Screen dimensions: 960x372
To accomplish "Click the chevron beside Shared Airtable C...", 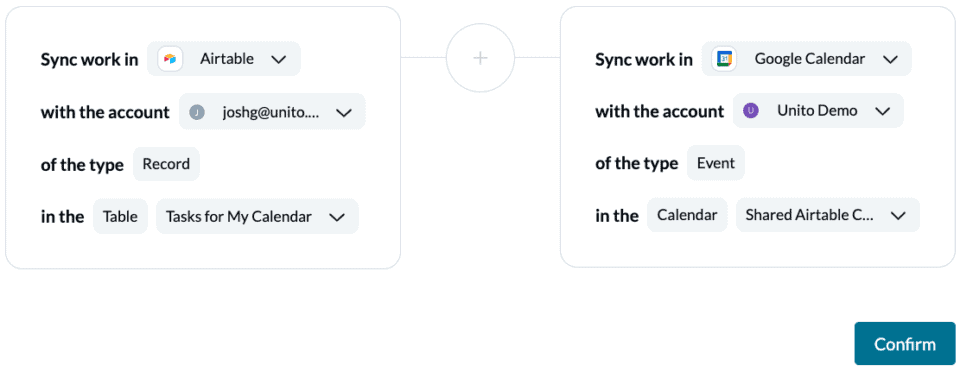I will [x=898, y=215].
